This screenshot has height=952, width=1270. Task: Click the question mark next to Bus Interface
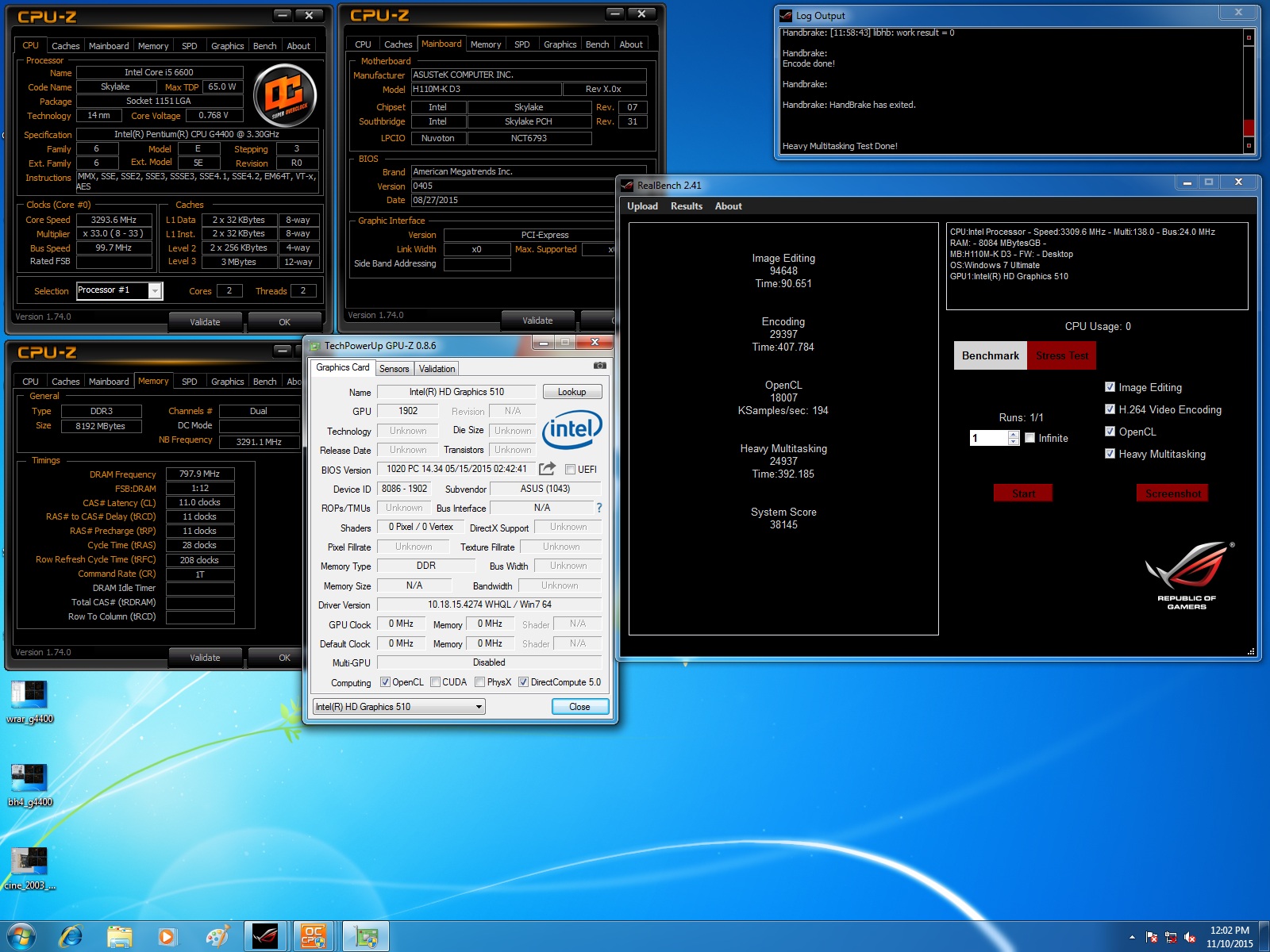599,508
